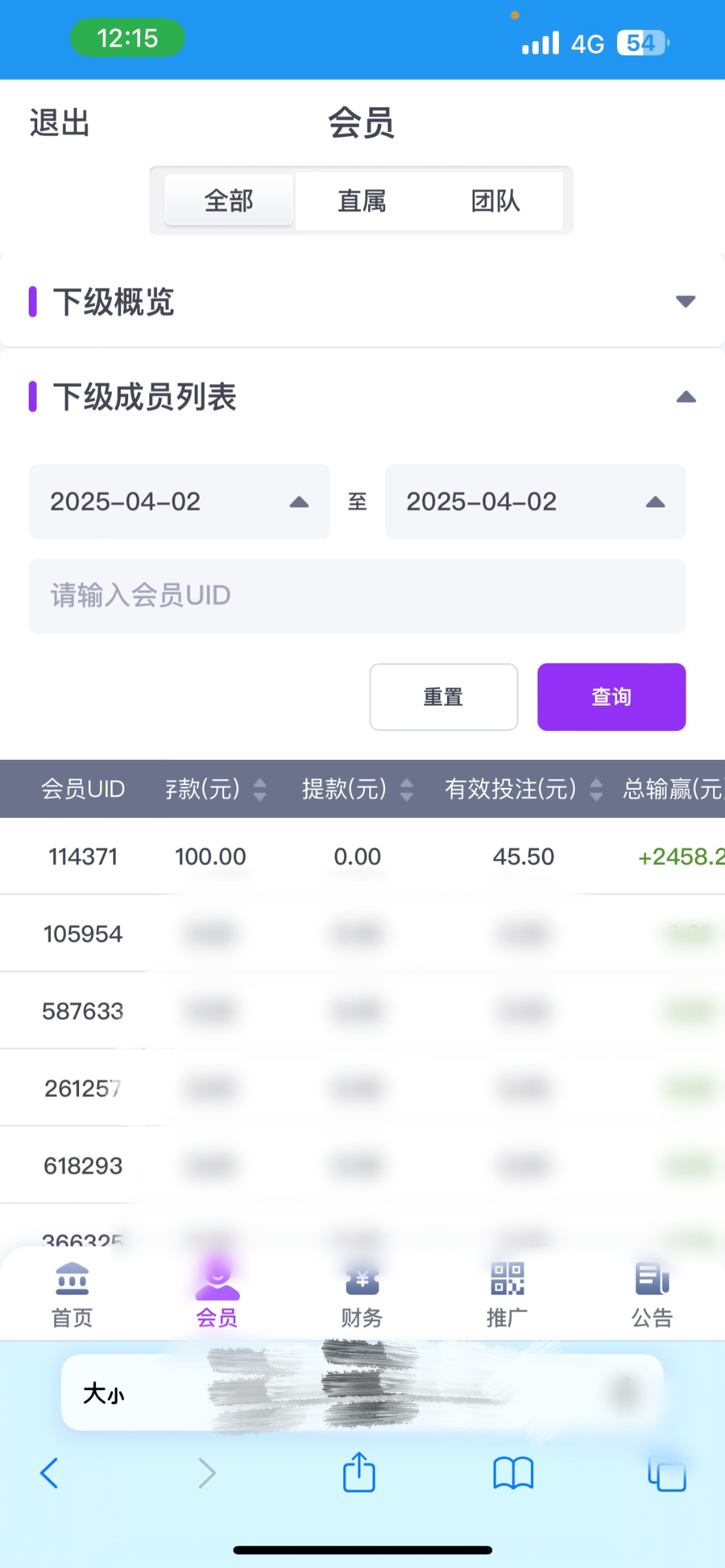Image resolution: width=725 pixels, height=1568 pixels.
Task: Expand the 下级概览 section
Action: (x=685, y=301)
